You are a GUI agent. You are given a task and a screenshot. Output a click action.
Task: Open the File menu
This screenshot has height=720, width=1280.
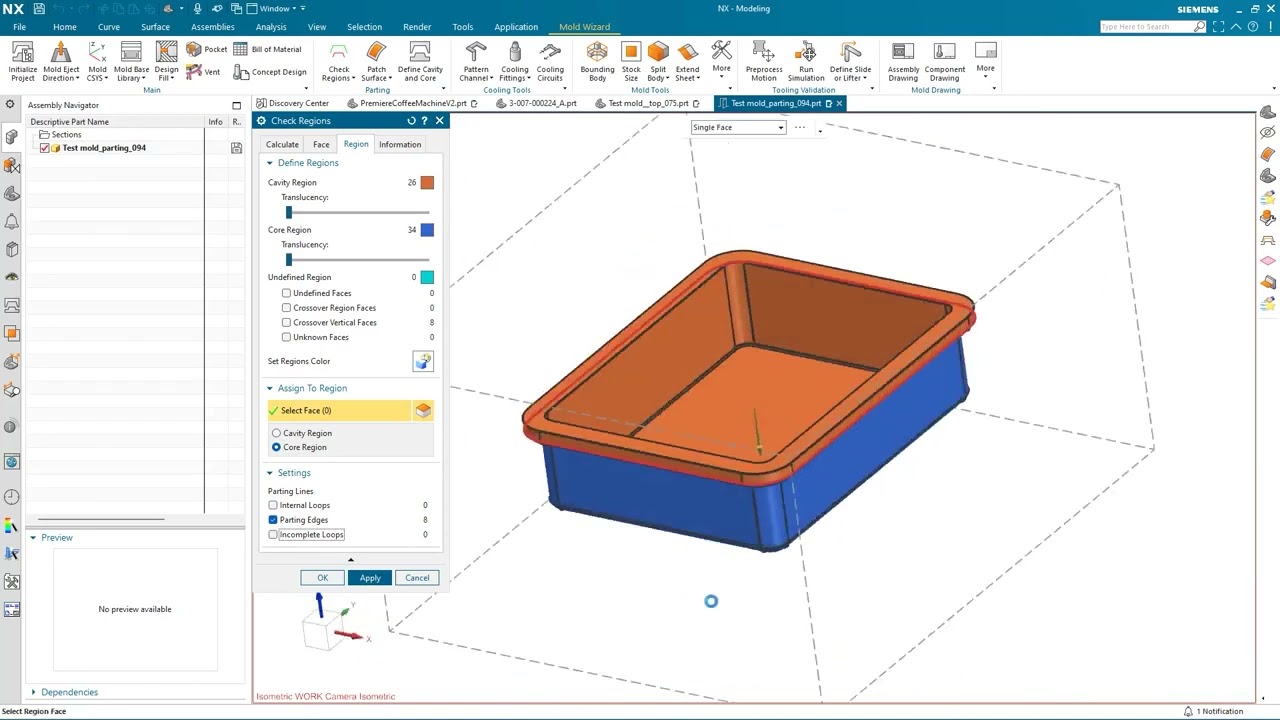19,27
